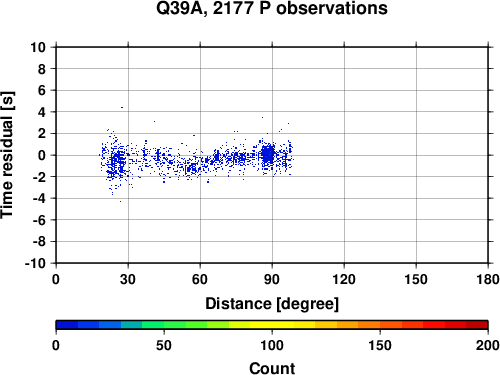Click the y-axis tick label '8'

tap(41, 69)
